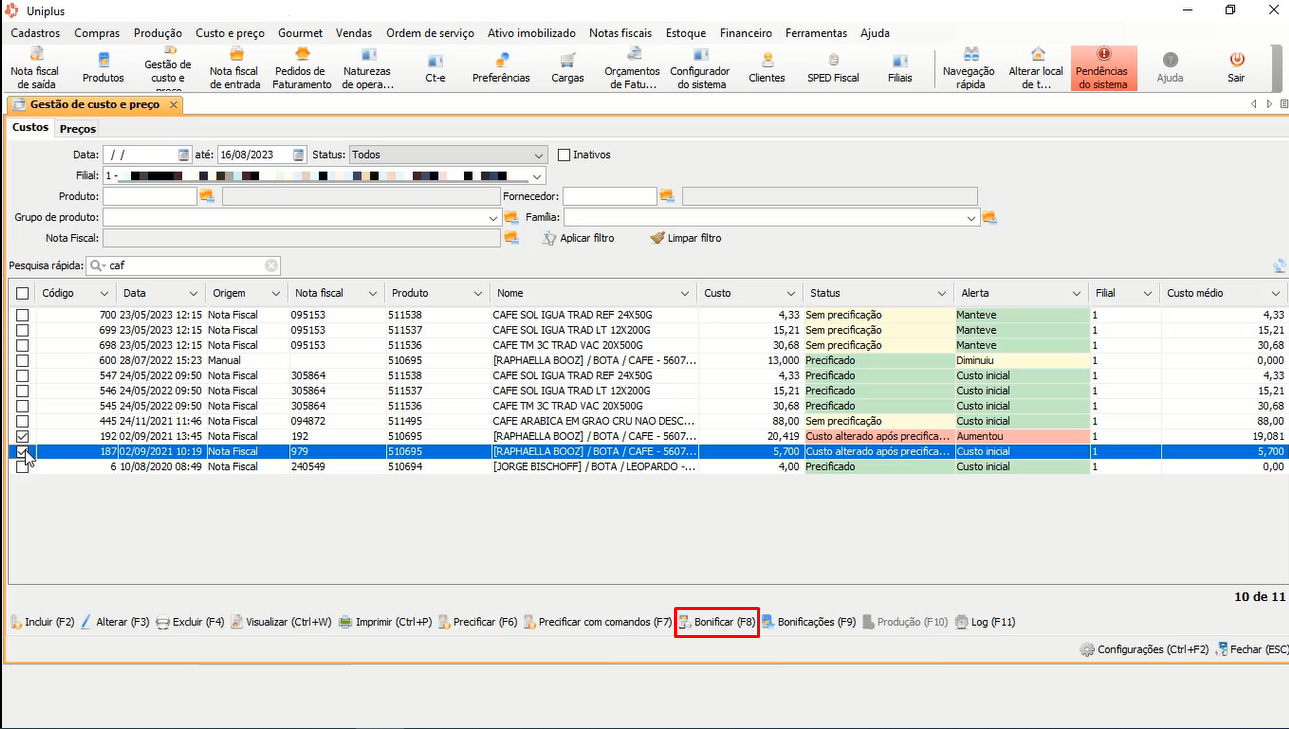Open the Notas fiscais menu
This screenshot has width=1289, height=729.
click(x=620, y=33)
